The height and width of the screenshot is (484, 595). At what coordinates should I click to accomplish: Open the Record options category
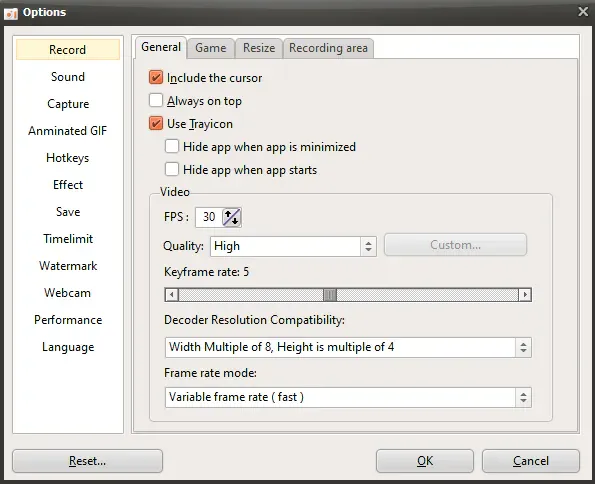68,50
